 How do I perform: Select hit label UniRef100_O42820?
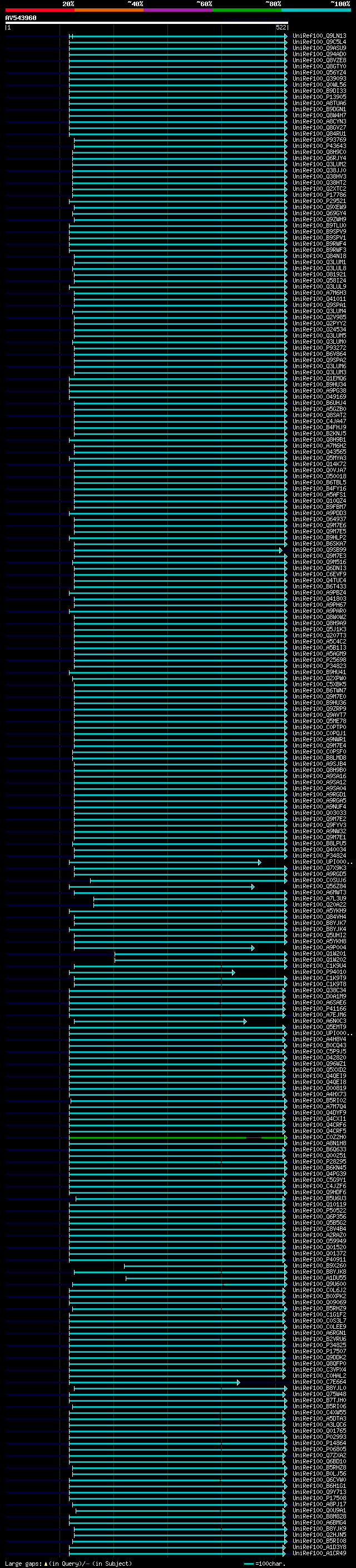(319, 1057)
